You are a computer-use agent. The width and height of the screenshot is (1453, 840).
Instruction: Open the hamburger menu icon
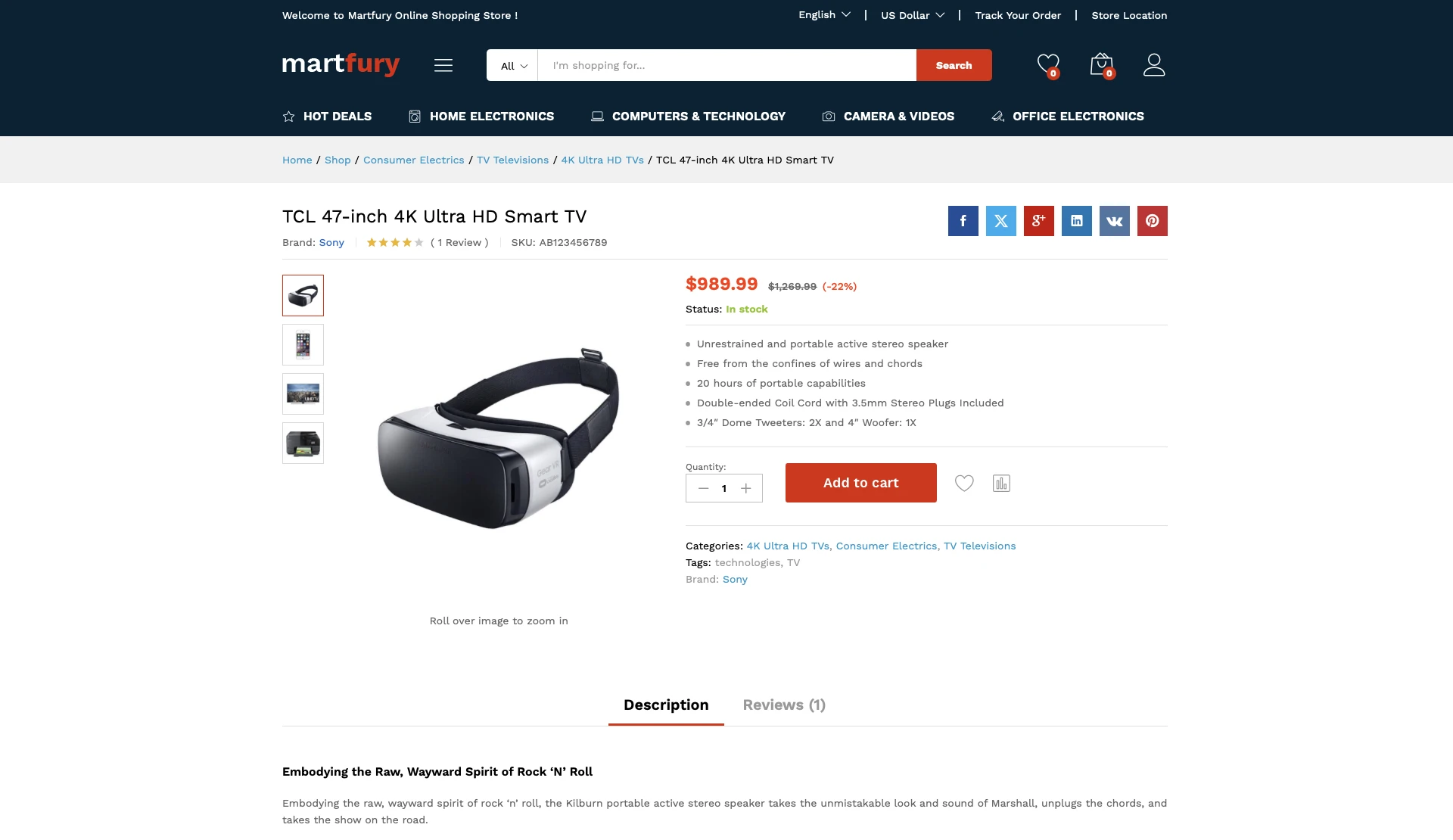(443, 65)
